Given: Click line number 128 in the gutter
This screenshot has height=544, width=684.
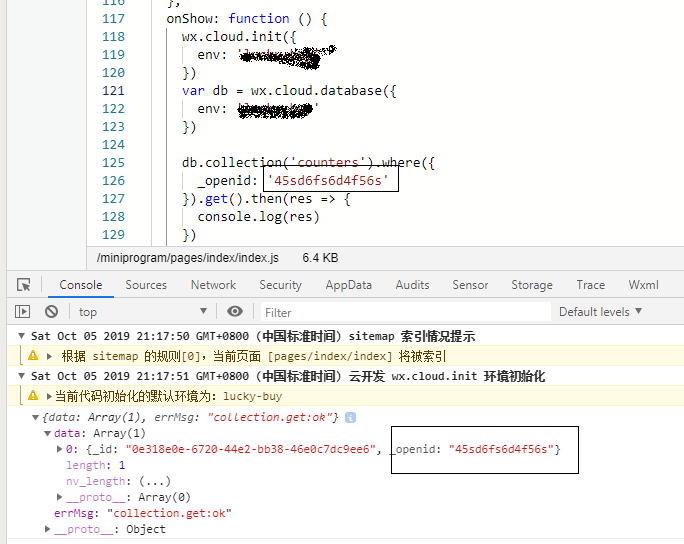Looking at the screenshot, I should tap(113, 217).
